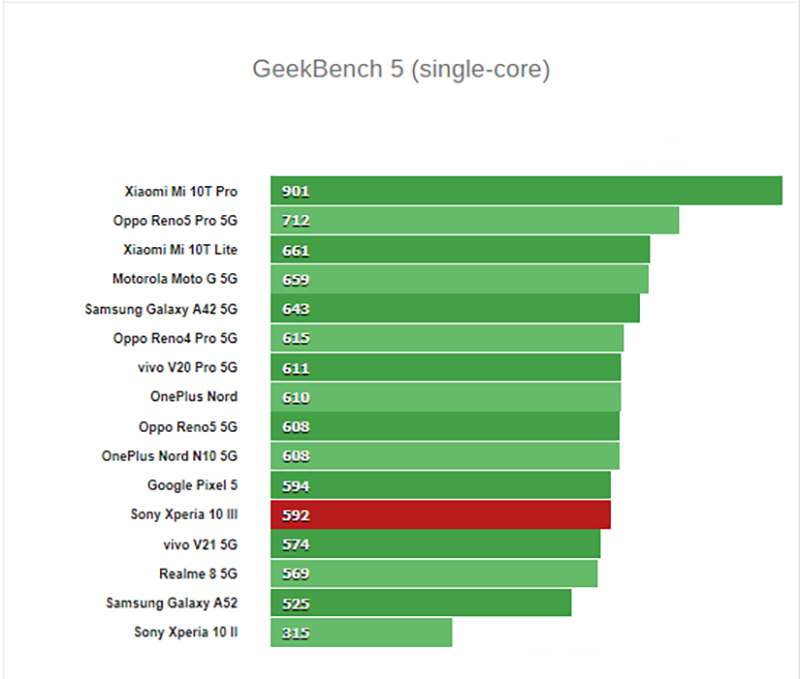Click the Oppo Reno5 Pro 5G bar
Image resolution: width=800 pixels, height=679 pixels.
474,220
